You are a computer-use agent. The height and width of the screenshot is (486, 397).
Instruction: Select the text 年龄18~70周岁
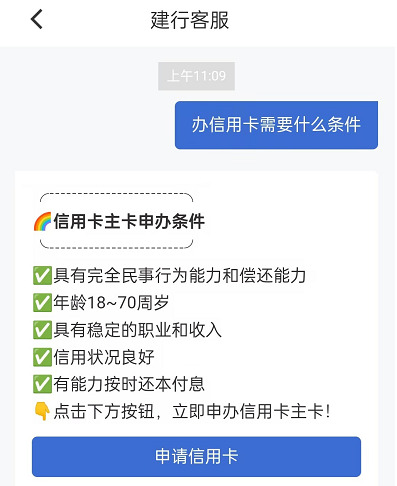[111, 302]
